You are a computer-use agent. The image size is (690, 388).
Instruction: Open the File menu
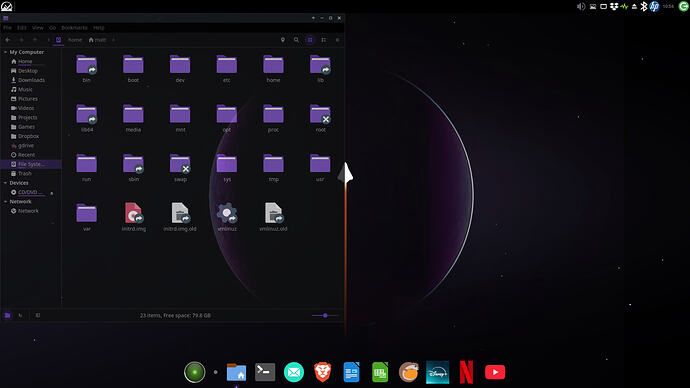pyautogui.click(x=7, y=28)
